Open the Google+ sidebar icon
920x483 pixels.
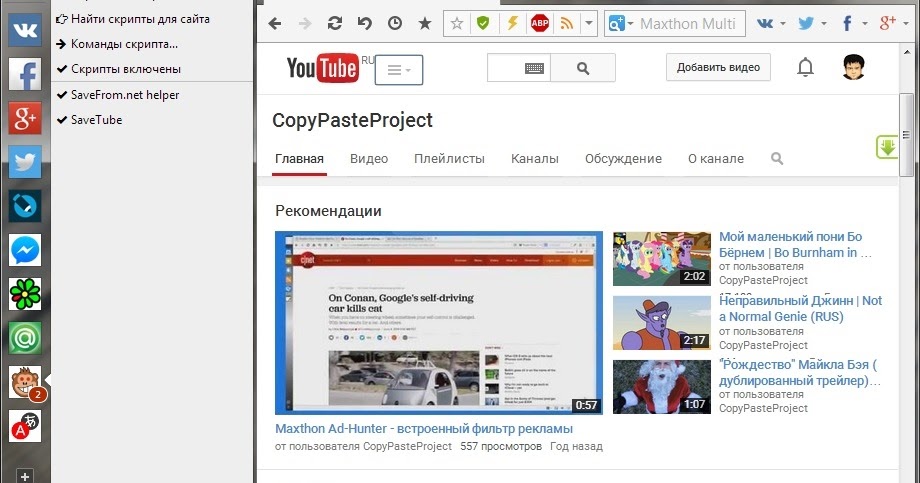tap(25, 118)
